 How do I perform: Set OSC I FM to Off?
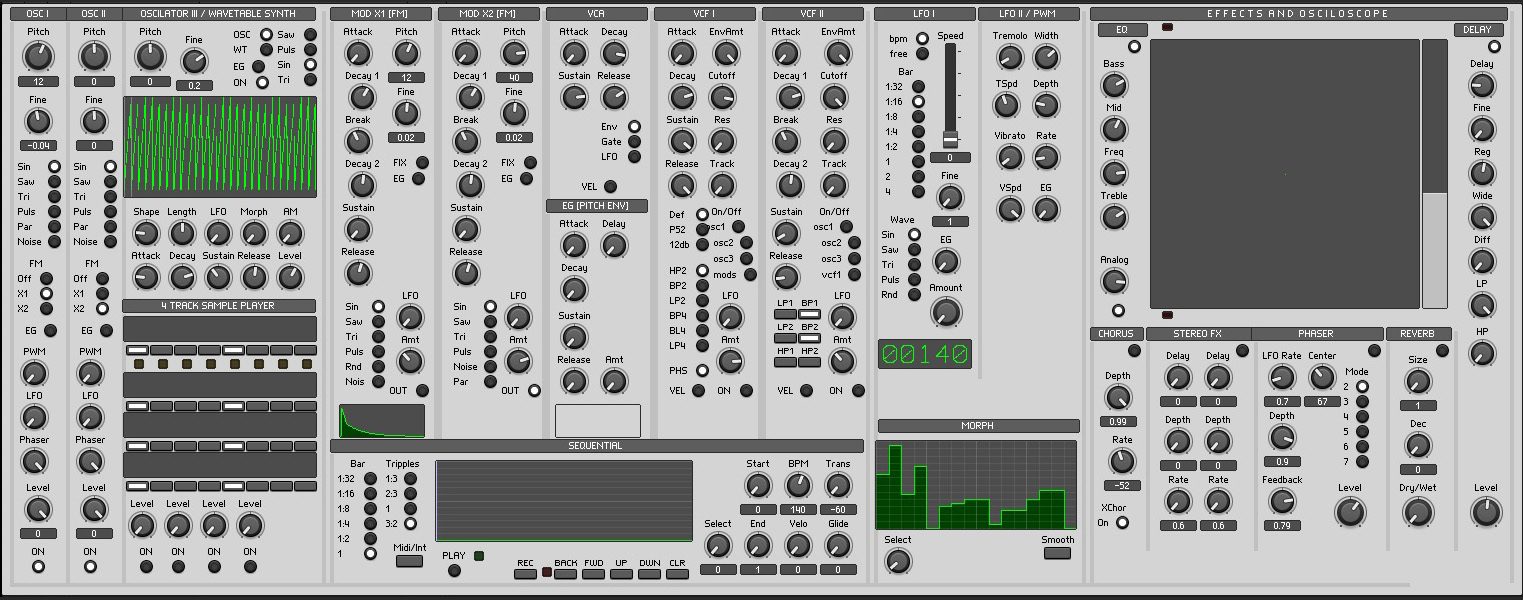[x=46, y=279]
